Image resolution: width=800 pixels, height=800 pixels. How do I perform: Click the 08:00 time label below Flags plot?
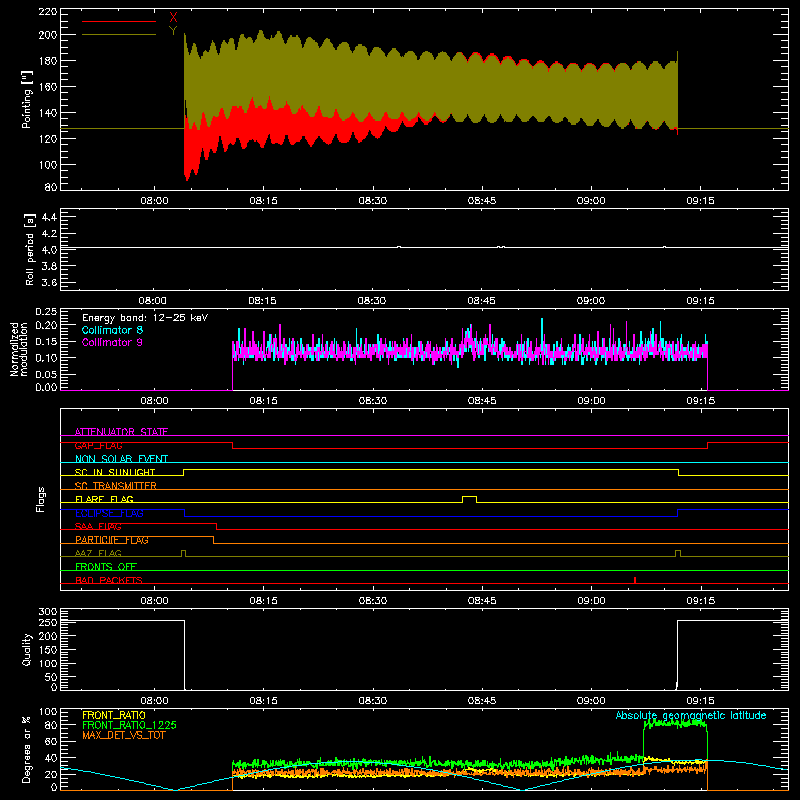154,601
